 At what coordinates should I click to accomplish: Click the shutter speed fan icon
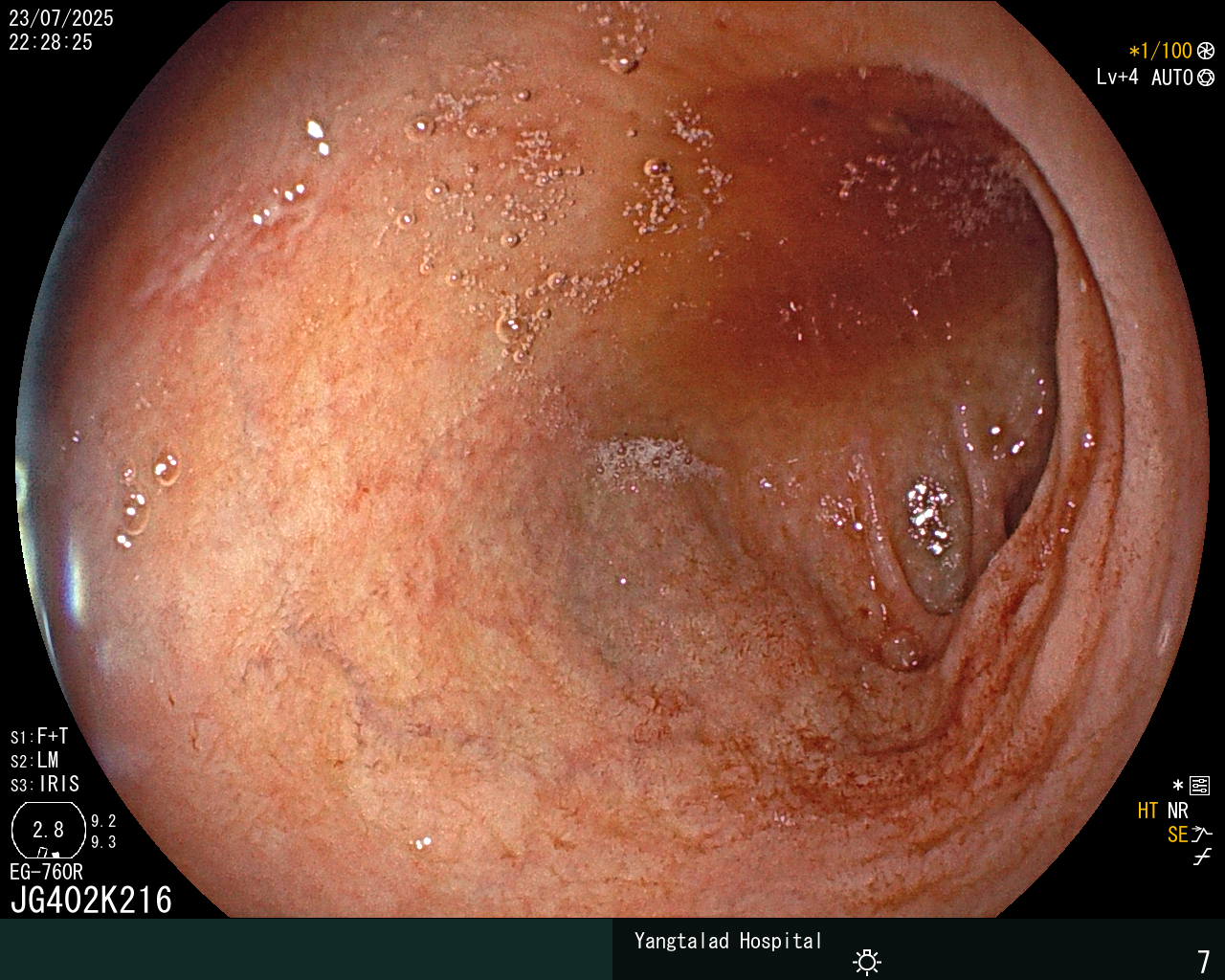[1206, 51]
